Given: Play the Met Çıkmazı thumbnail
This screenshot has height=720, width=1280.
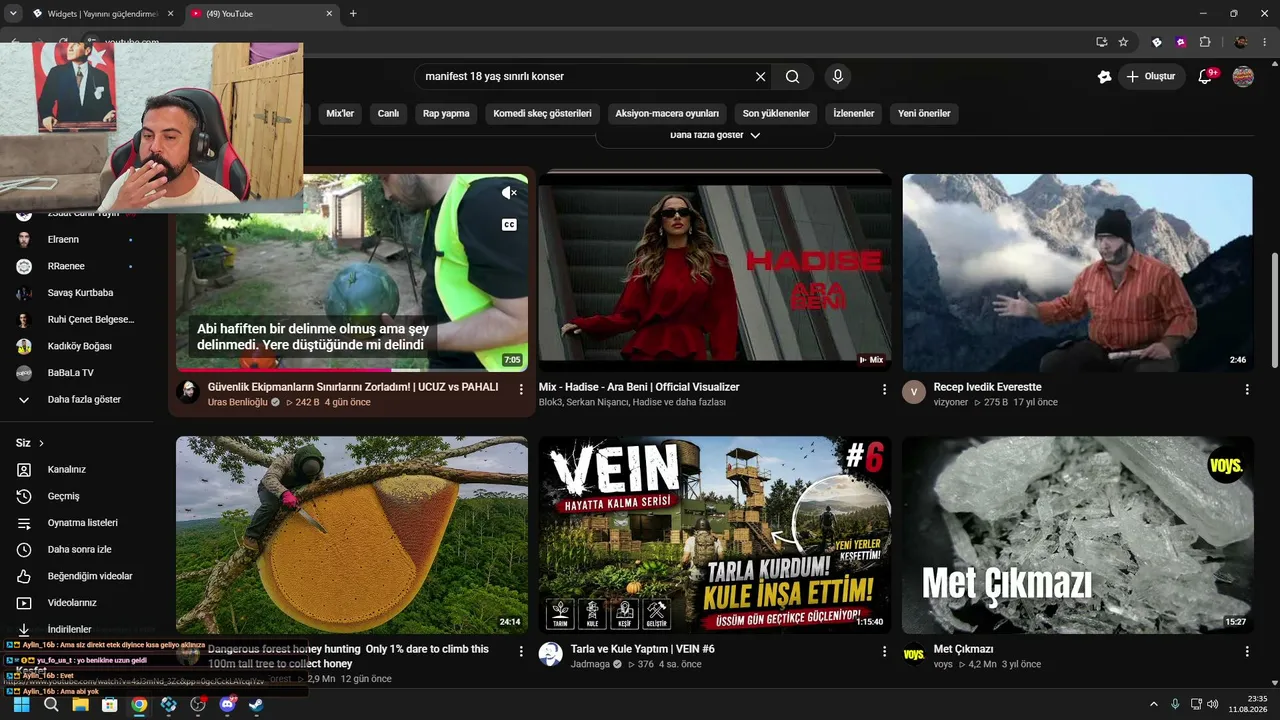Looking at the screenshot, I should point(1077,535).
